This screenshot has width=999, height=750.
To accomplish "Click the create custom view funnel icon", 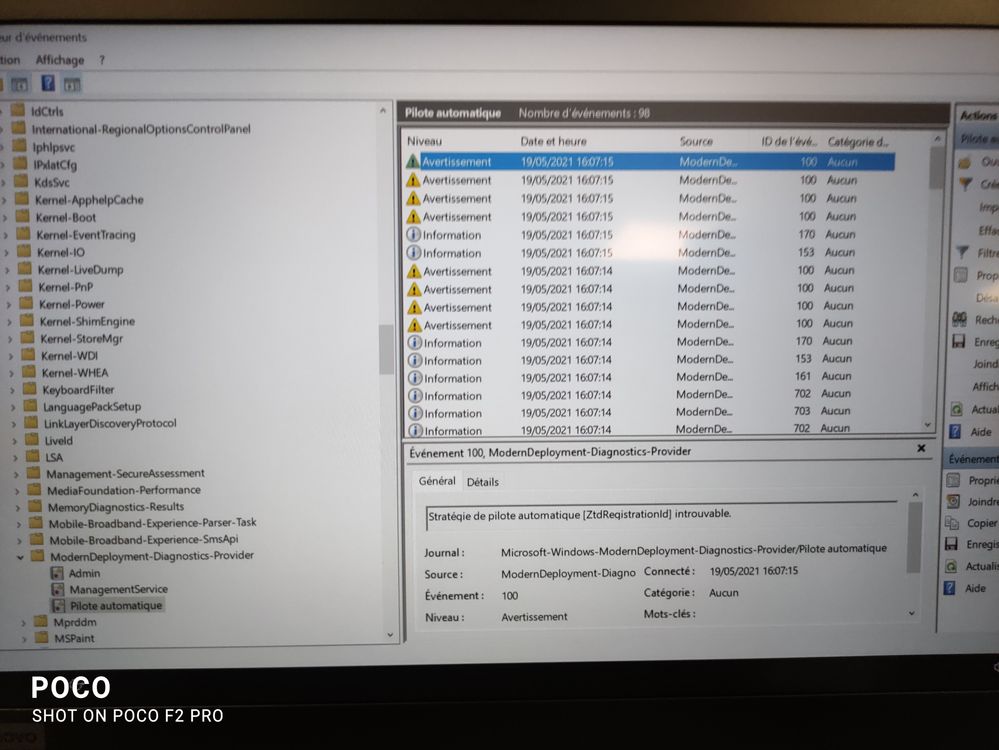I will click(x=966, y=184).
